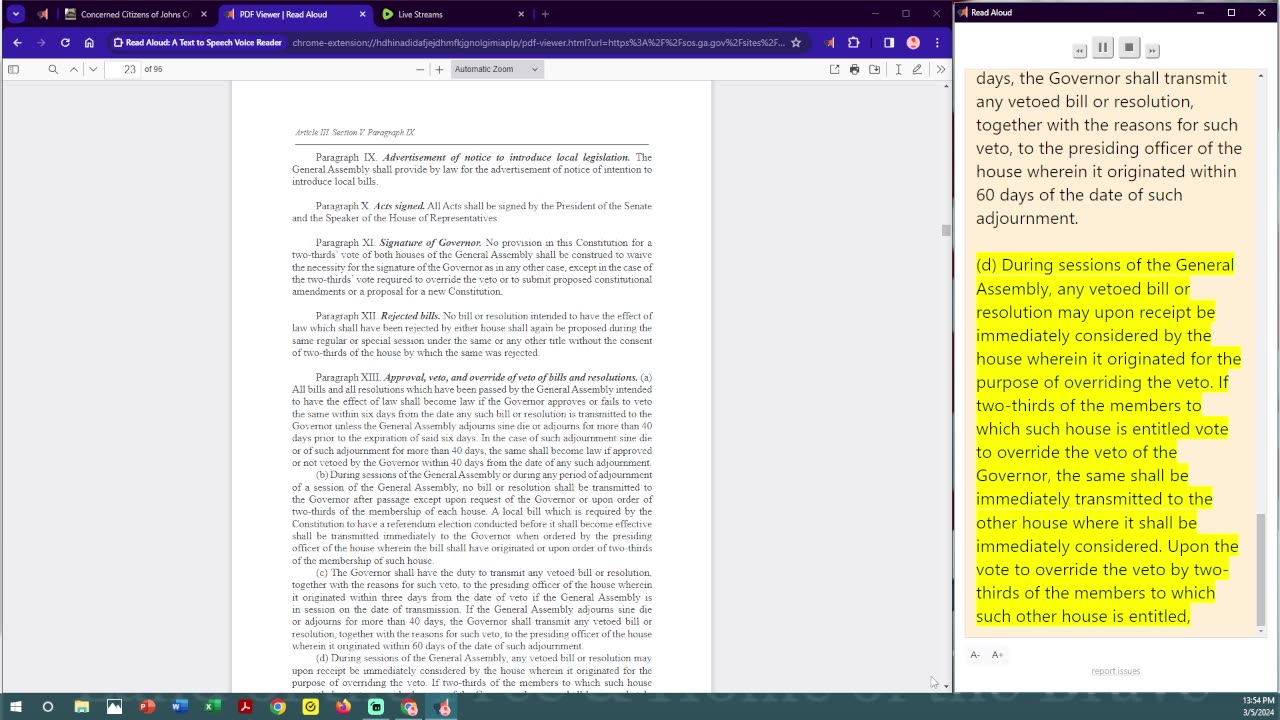1280x720 pixels.
Task: Open the Automatic Zoom dropdown
Action: click(x=496, y=69)
